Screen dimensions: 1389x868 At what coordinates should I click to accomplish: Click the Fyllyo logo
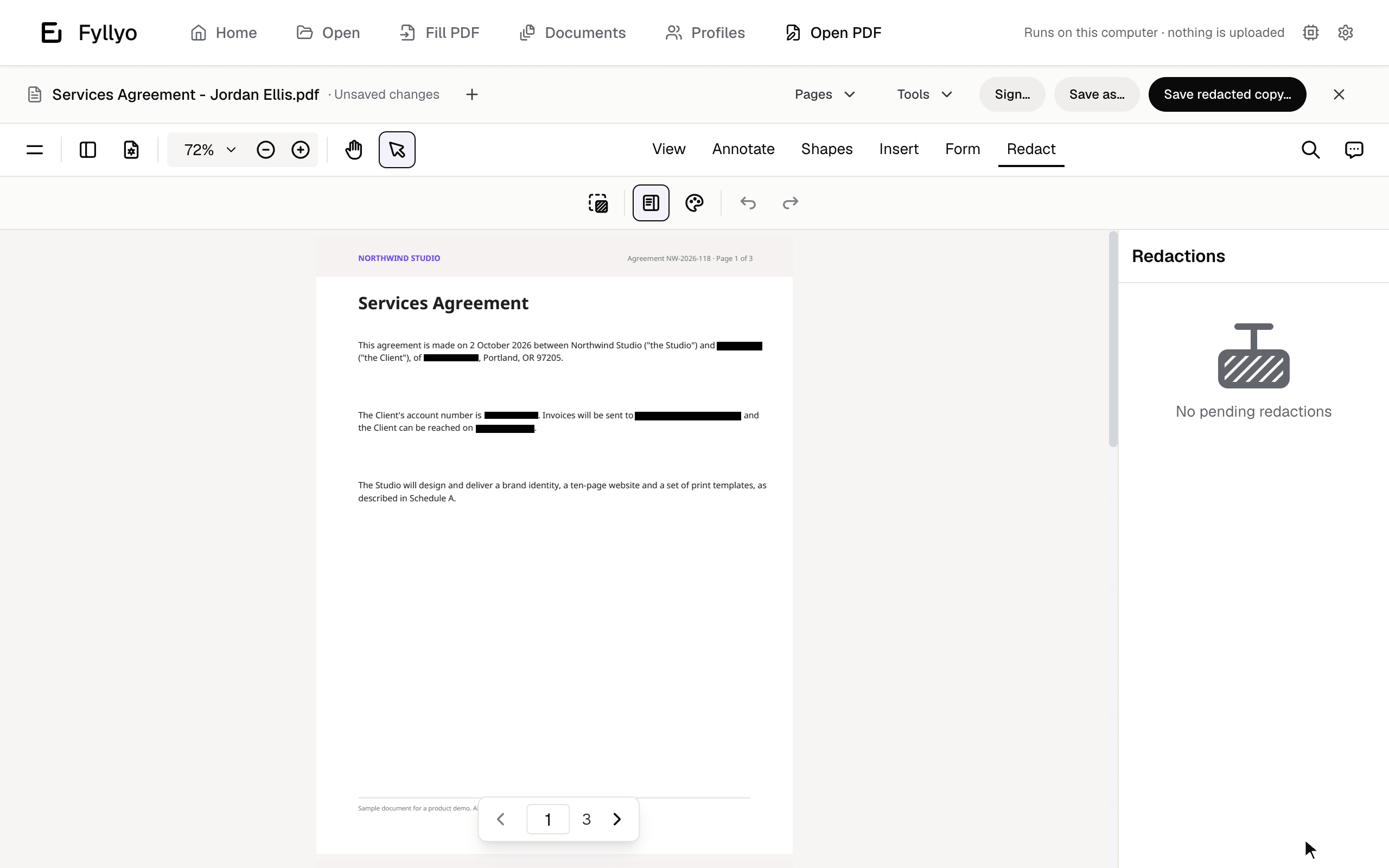89,33
